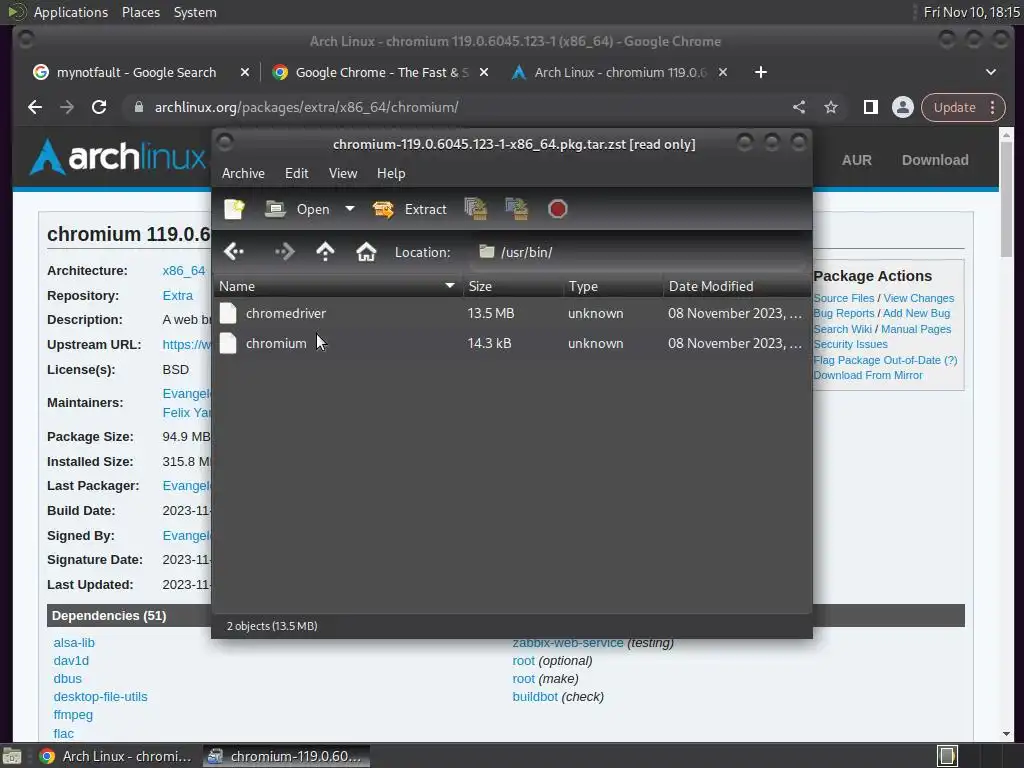Click the share page icon in Chrome
Viewport: 1024px width, 768px height.
pyautogui.click(x=799, y=107)
